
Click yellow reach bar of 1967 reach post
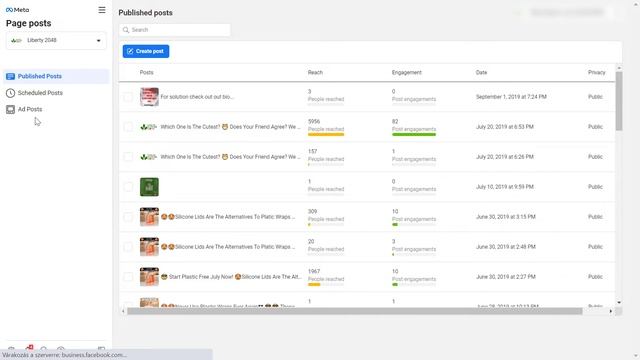[314, 284]
